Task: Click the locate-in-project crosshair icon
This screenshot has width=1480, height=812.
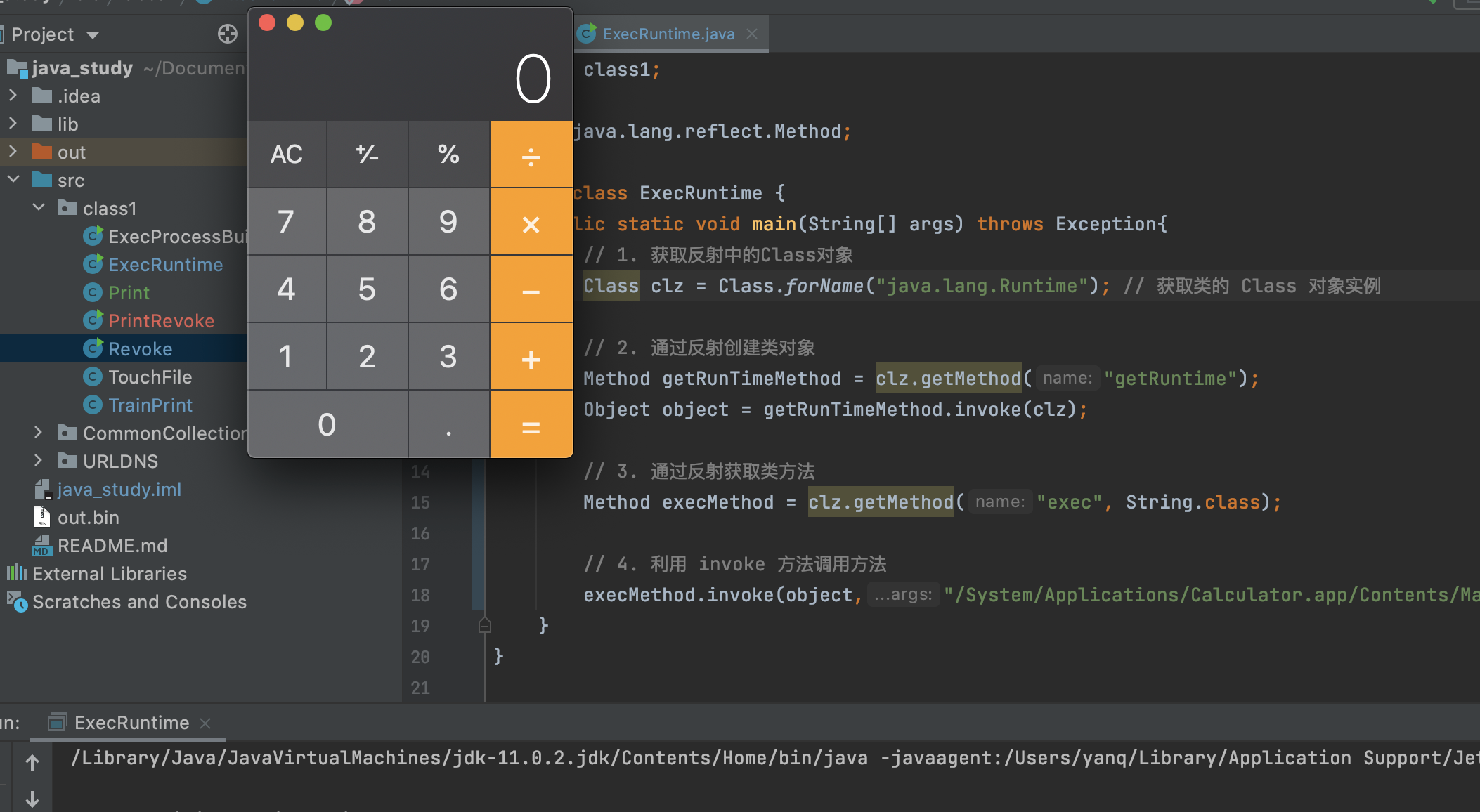Action: click(227, 34)
